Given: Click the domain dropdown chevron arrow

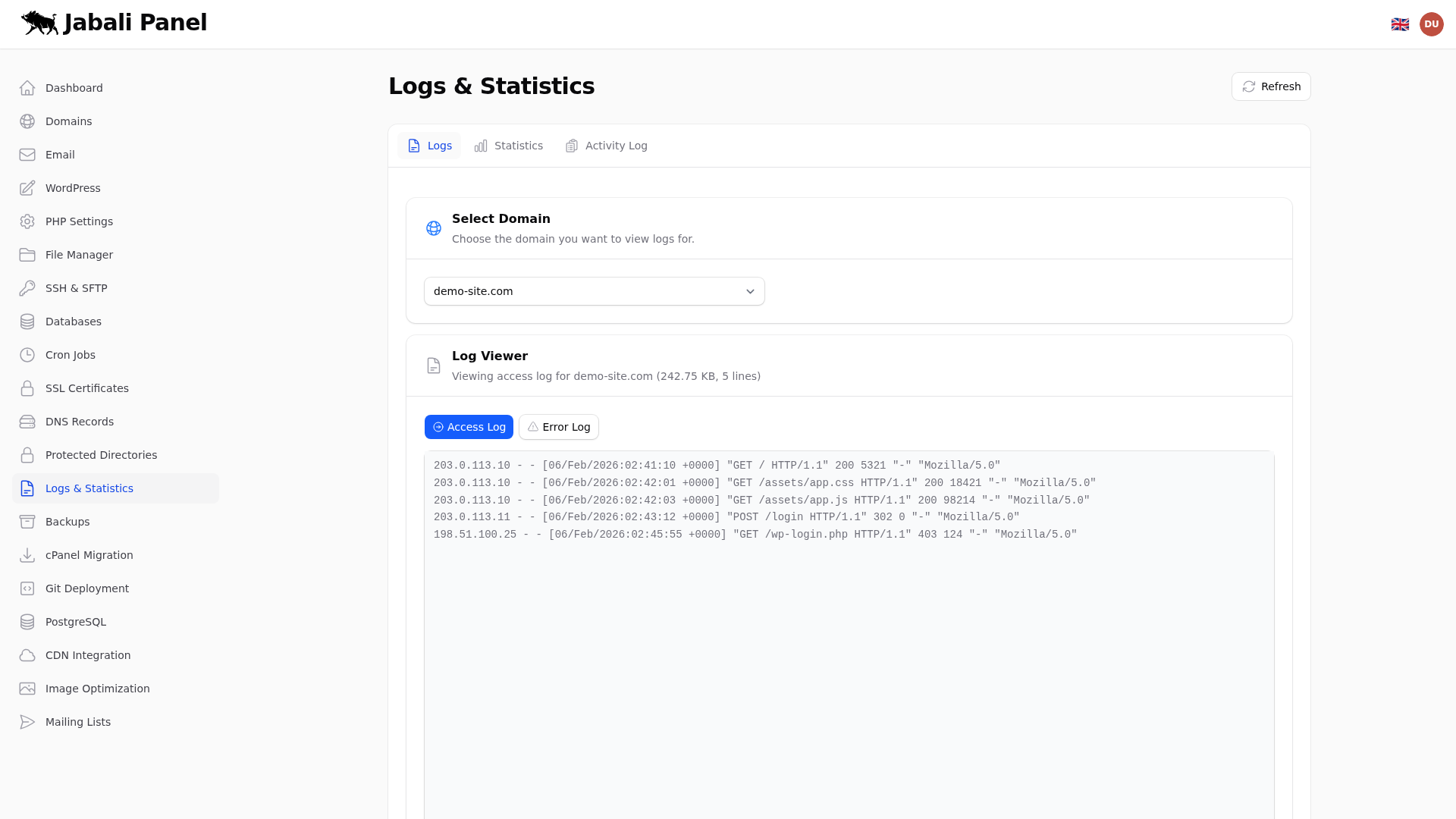Looking at the screenshot, I should [x=750, y=291].
